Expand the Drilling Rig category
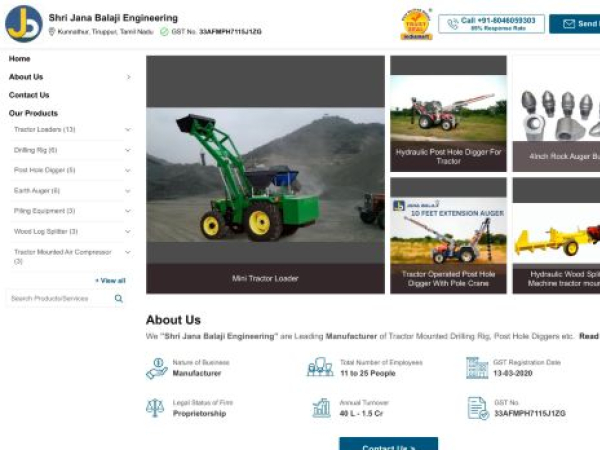This screenshot has width=600, height=450. [x=127, y=150]
